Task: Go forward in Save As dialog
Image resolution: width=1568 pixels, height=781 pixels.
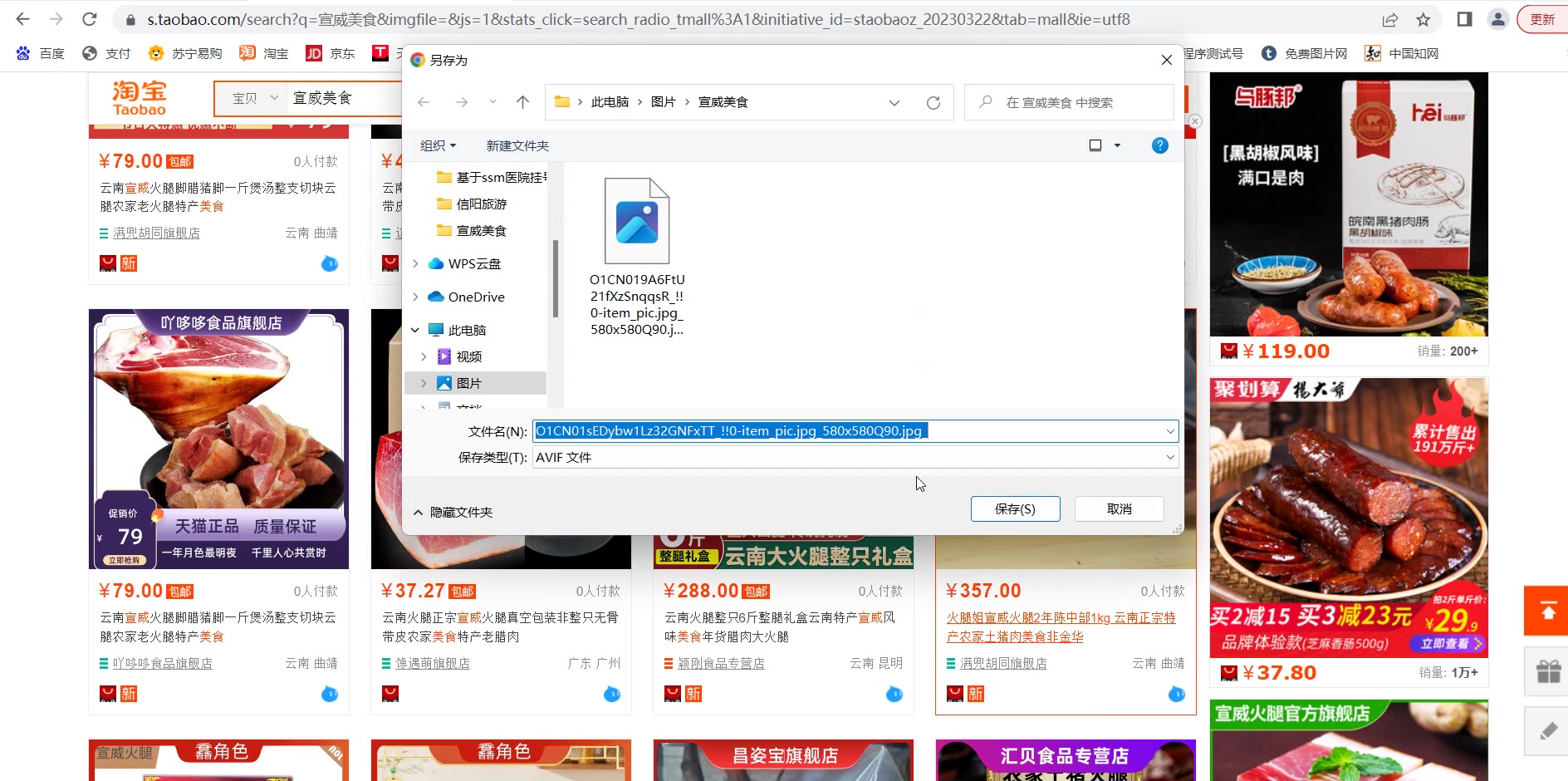Action: click(x=462, y=102)
